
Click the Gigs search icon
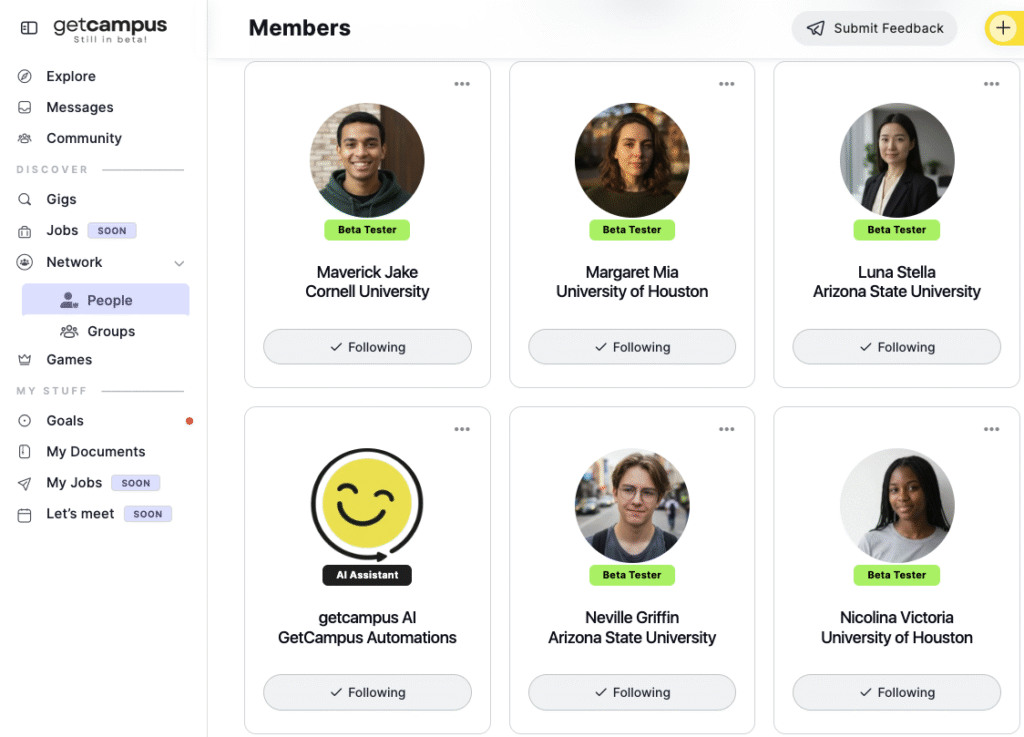pos(25,199)
